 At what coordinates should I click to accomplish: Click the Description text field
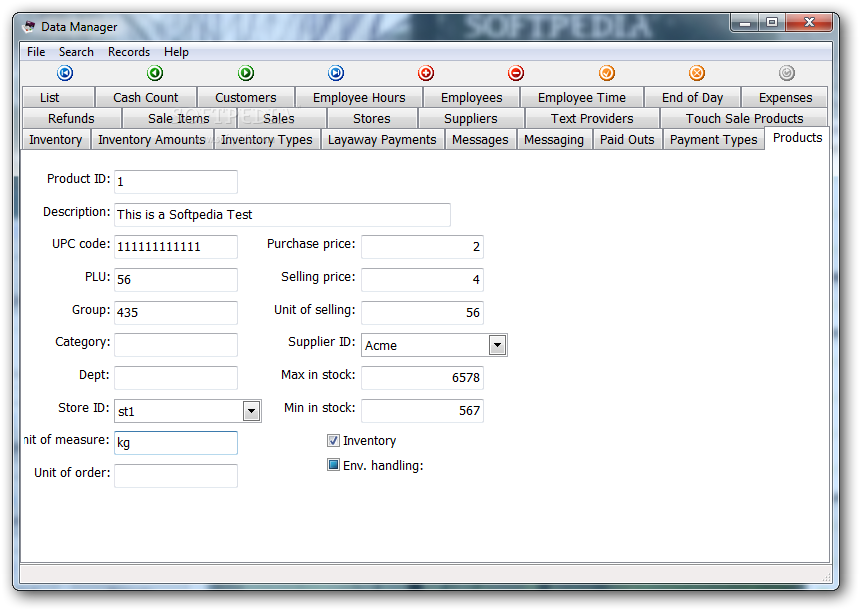282,214
